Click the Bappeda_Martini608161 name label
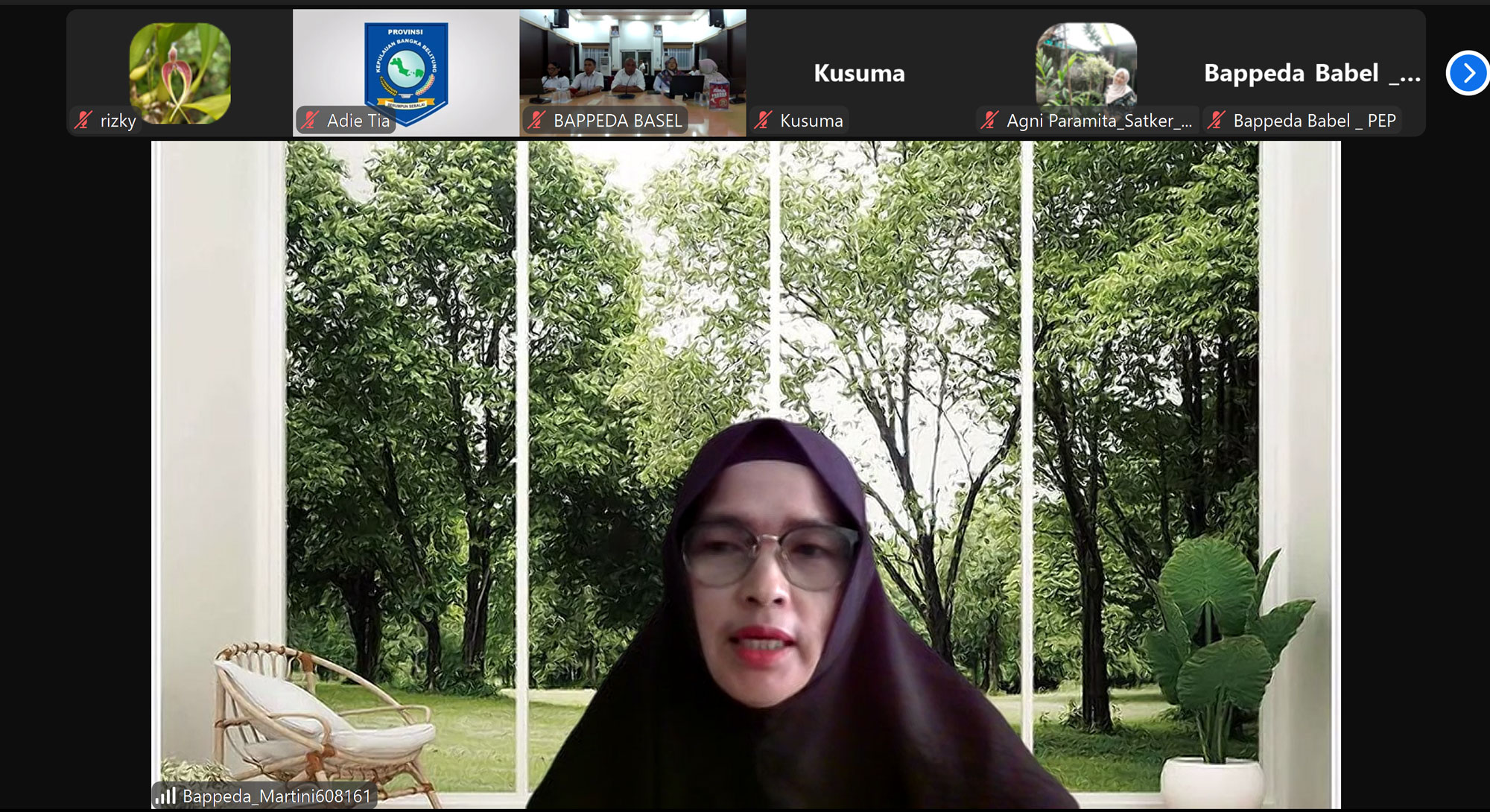Viewport: 1490px width, 812px height. [x=276, y=796]
